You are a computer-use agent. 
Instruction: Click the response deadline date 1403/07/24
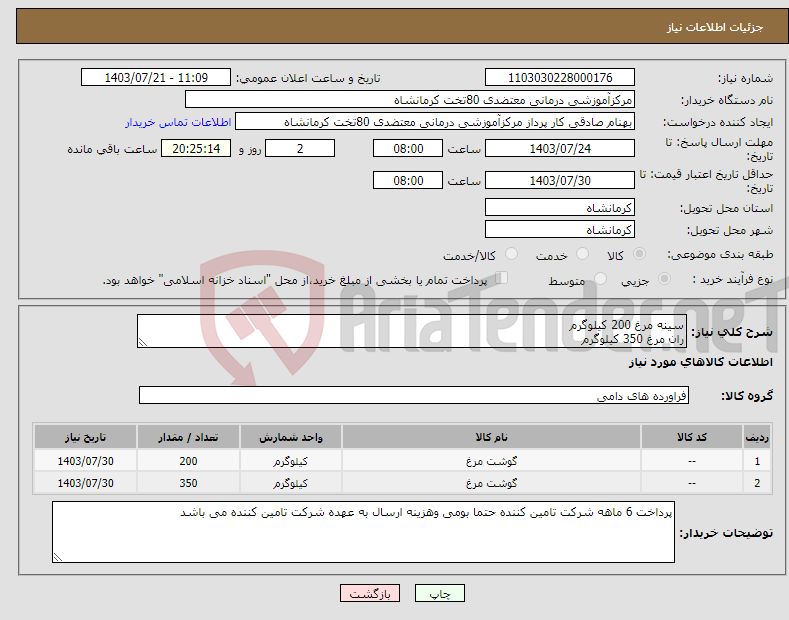click(x=560, y=148)
